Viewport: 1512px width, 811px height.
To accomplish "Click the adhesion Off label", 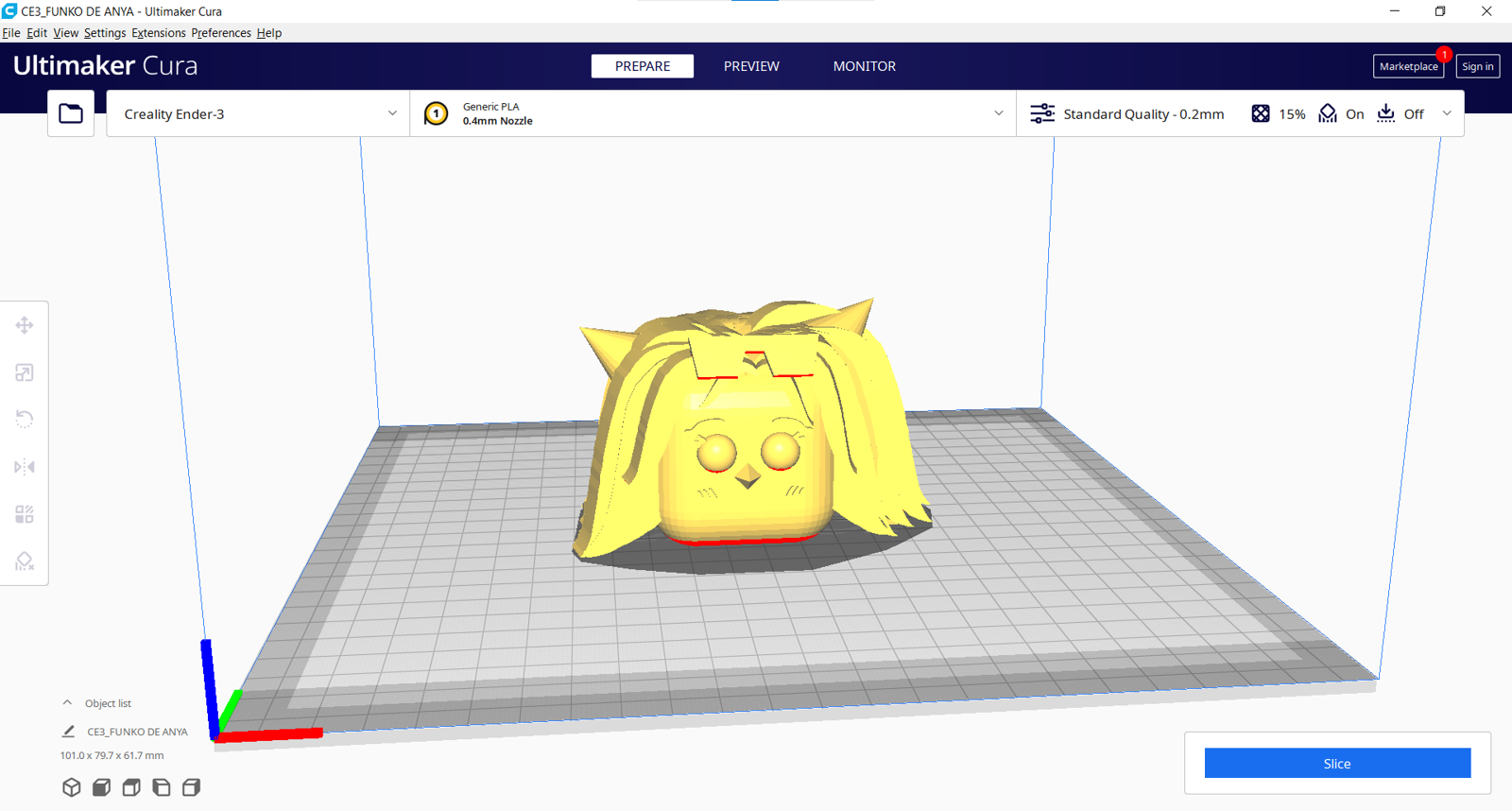I will (x=1414, y=113).
